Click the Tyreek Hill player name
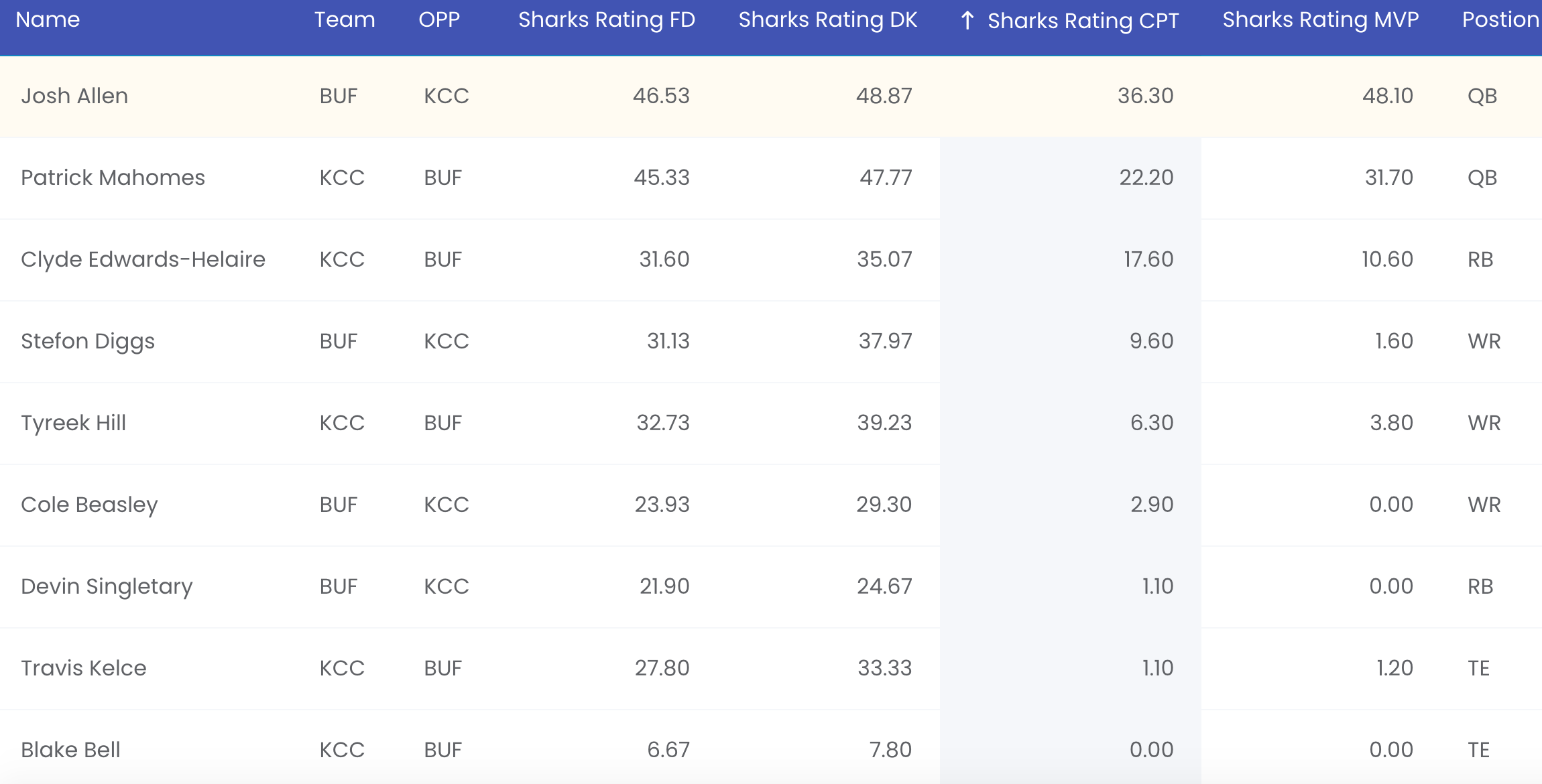 click(x=73, y=423)
